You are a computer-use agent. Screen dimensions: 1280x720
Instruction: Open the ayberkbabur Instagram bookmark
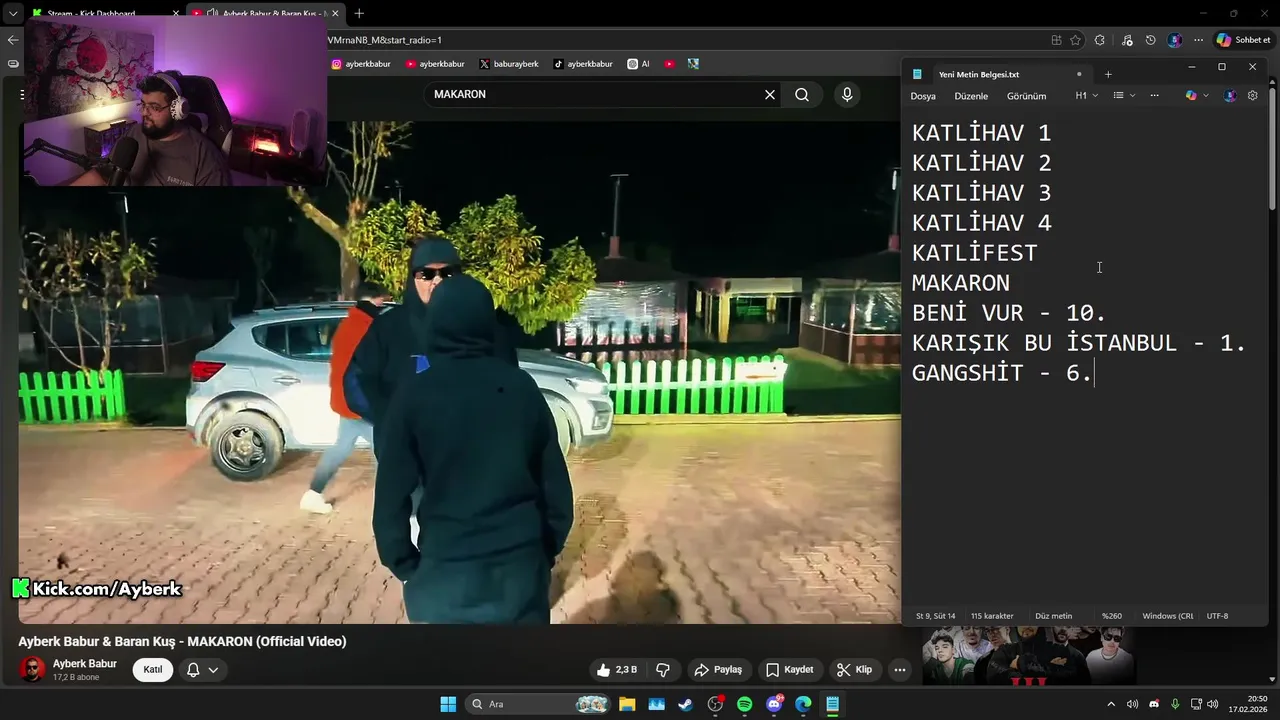361,64
